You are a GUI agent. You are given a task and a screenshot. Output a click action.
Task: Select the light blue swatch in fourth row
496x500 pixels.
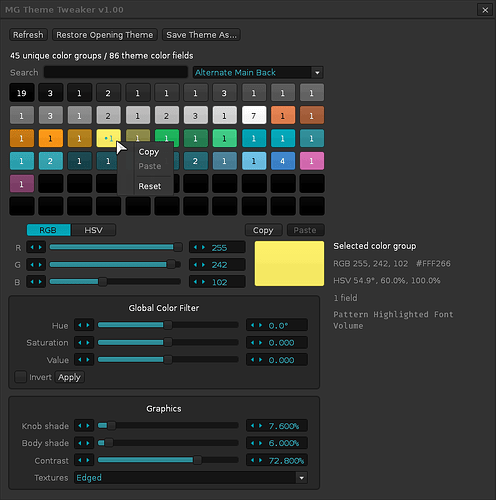coord(254,161)
